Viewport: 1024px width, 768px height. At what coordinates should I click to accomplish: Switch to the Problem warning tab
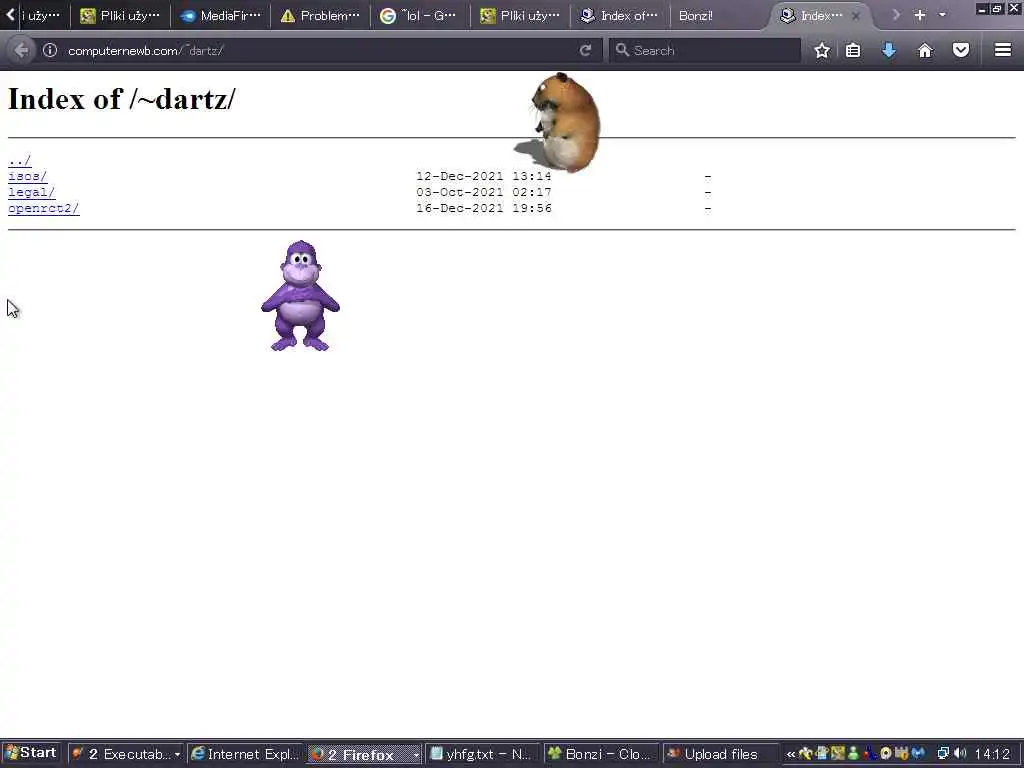[320, 16]
